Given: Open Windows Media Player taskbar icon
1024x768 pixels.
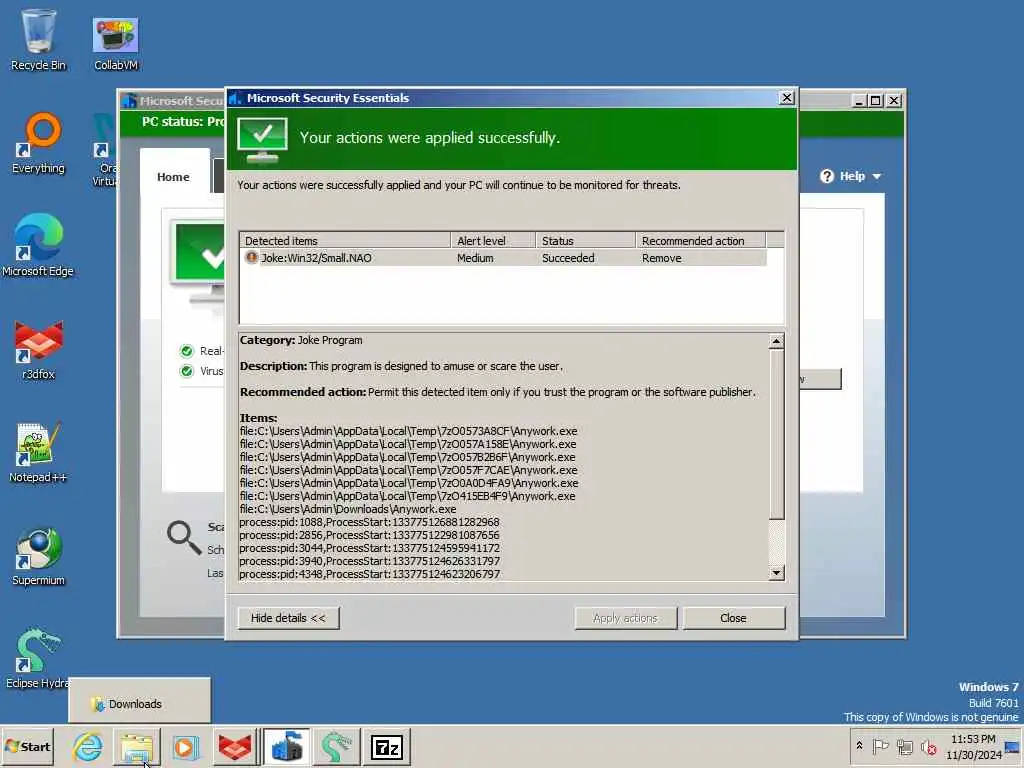Looking at the screenshot, I should [185, 746].
